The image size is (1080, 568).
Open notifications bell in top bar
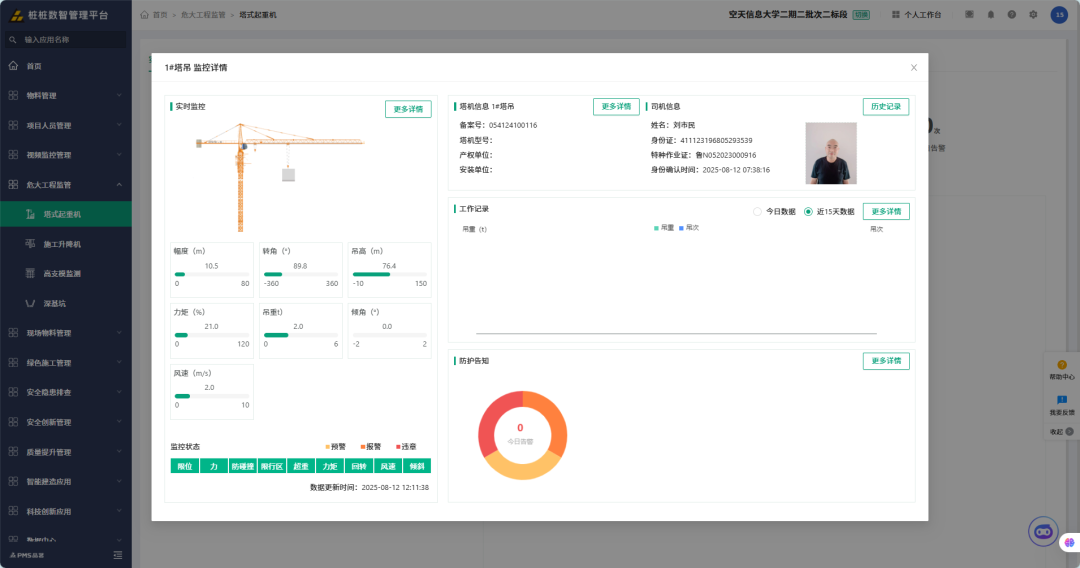pyautogui.click(x=990, y=14)
